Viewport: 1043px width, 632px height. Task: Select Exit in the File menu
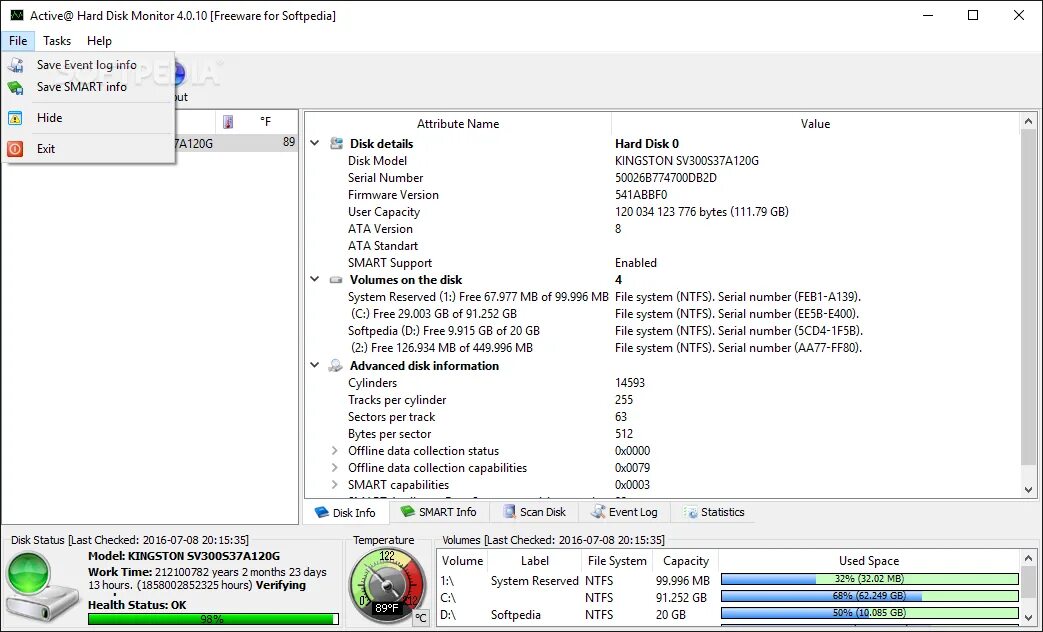pos(88,149)
